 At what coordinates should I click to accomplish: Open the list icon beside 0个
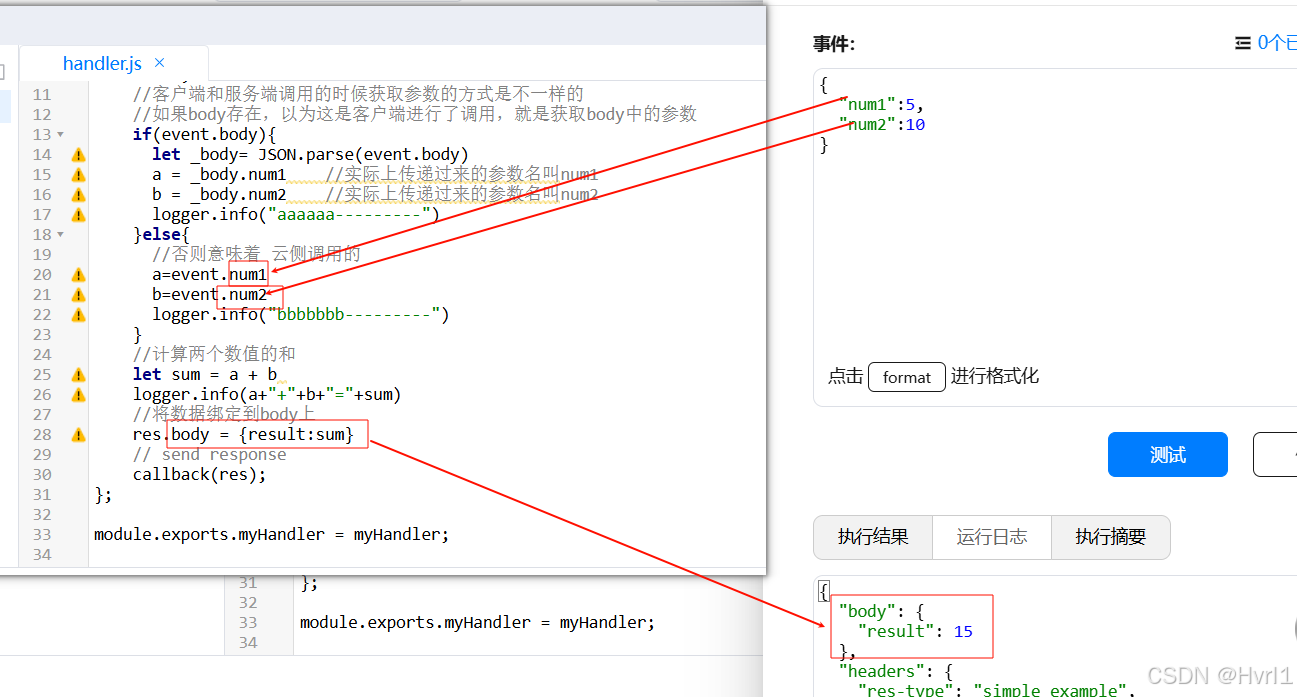tap(1242, 43)
